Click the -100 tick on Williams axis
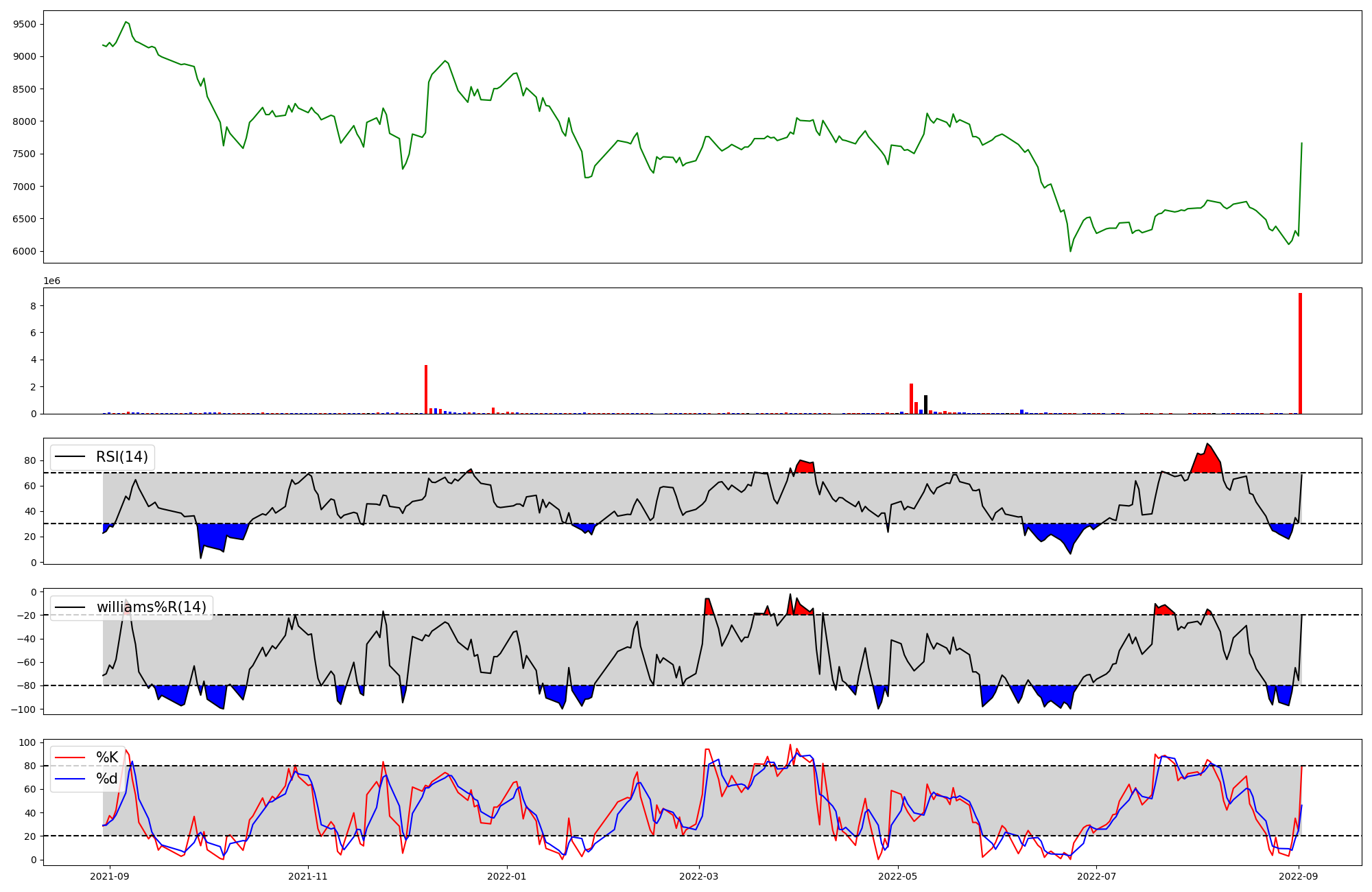1372x892 pixels. pyautogui.click(x=24, y=709)
